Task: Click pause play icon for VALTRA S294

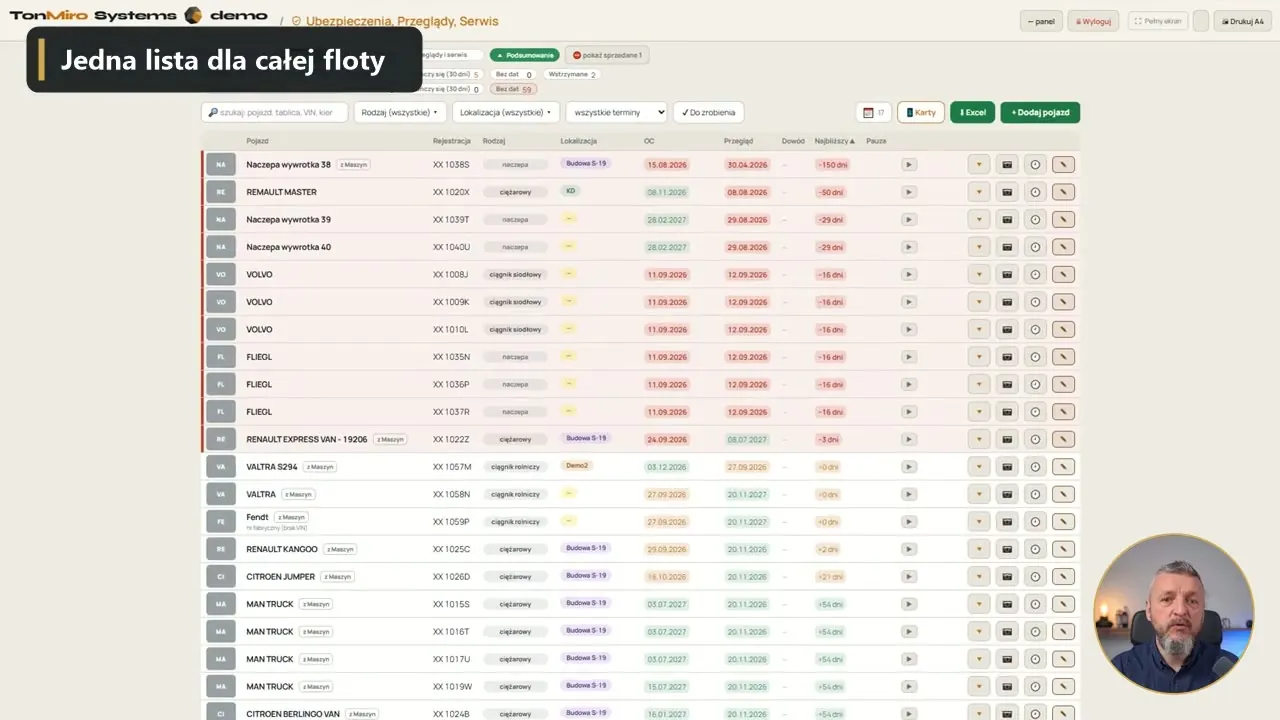Action: [908, 467]
